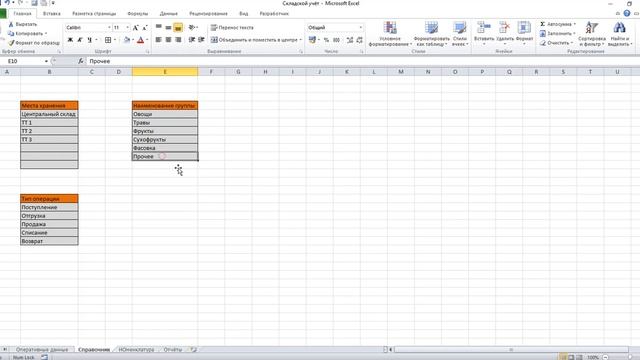Image resolution: width=640 pixels, height=360 pixels.
Task: Click the borders icon in font group
Action: click(x=108, y=40)
